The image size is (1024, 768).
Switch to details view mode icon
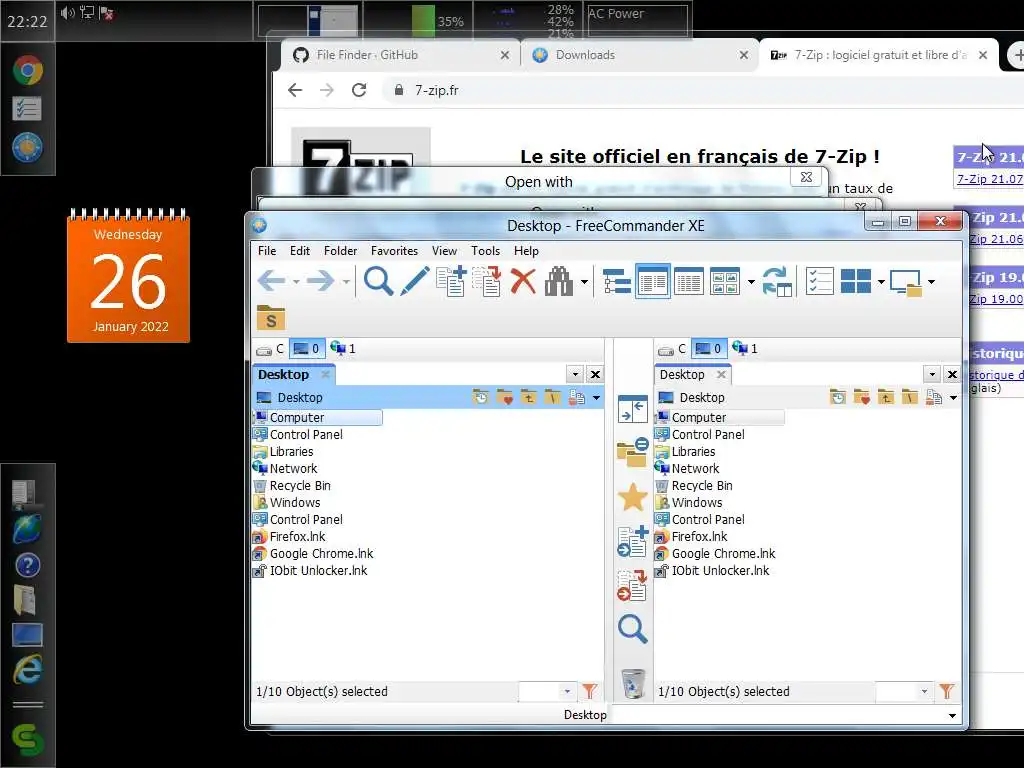[688, 281]
